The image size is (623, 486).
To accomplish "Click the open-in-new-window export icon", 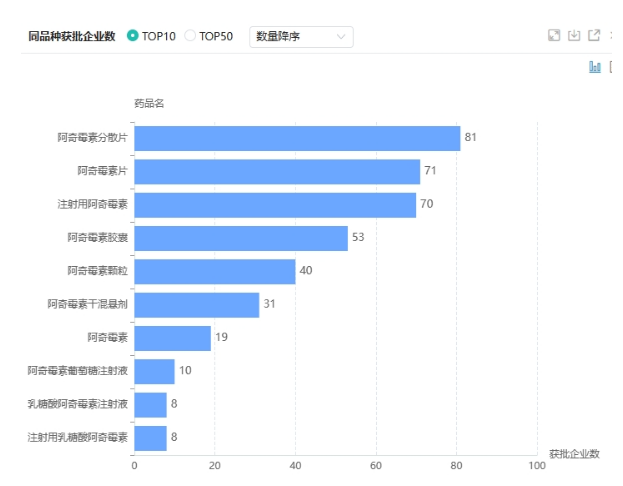I will [594, 36].
